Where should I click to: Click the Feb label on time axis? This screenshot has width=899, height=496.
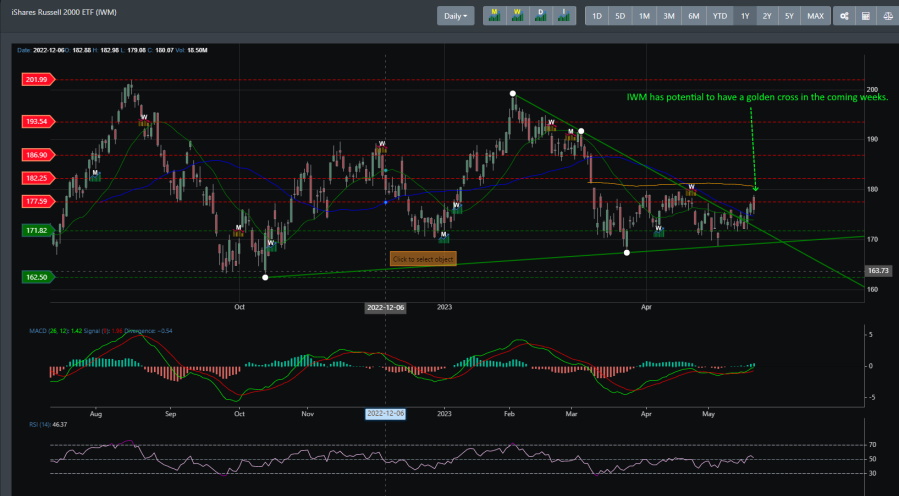click(x=510, y=413)
